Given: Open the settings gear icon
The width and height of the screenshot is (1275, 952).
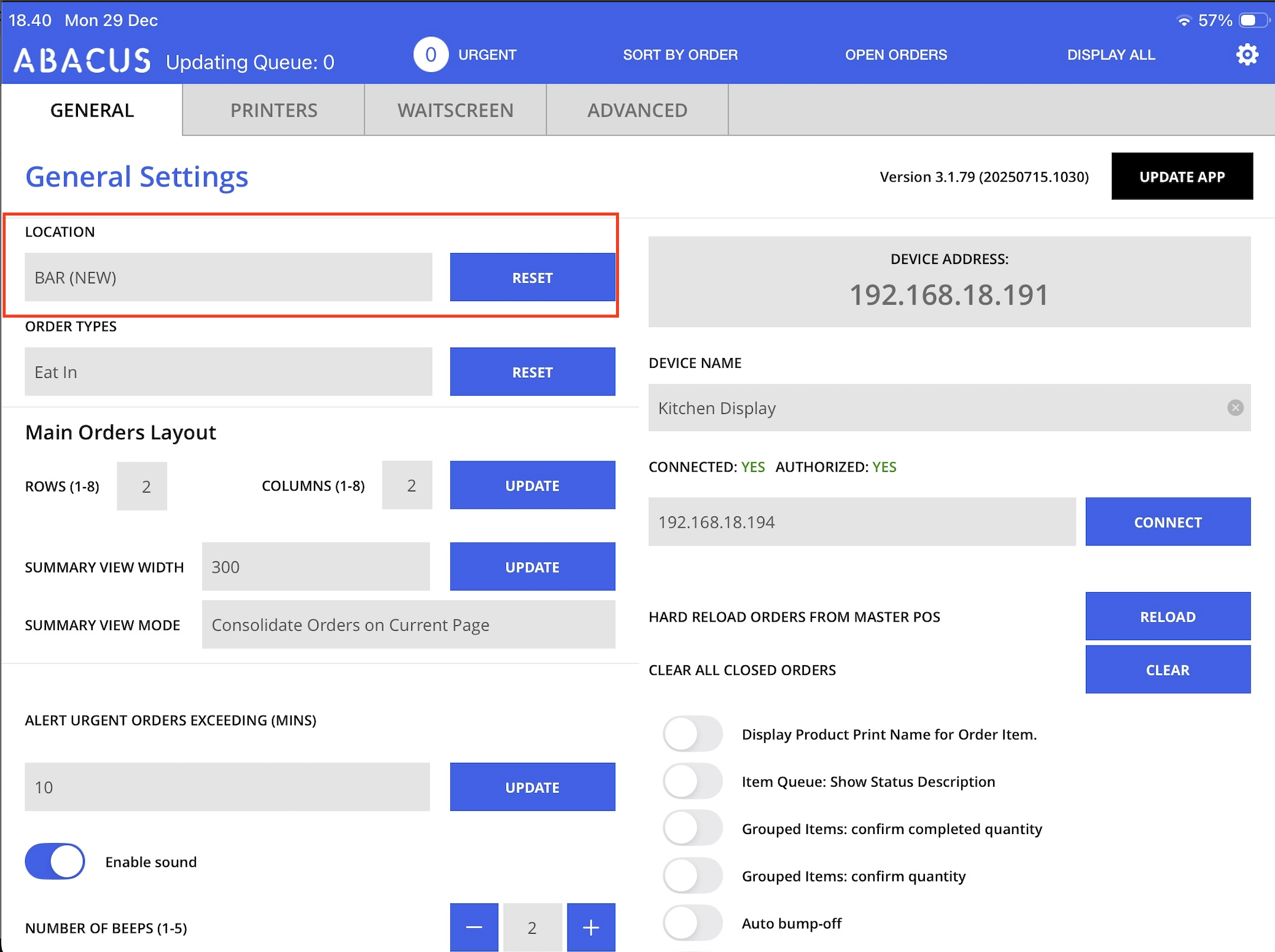Looking at the screenshot, I should (1247, 55).
